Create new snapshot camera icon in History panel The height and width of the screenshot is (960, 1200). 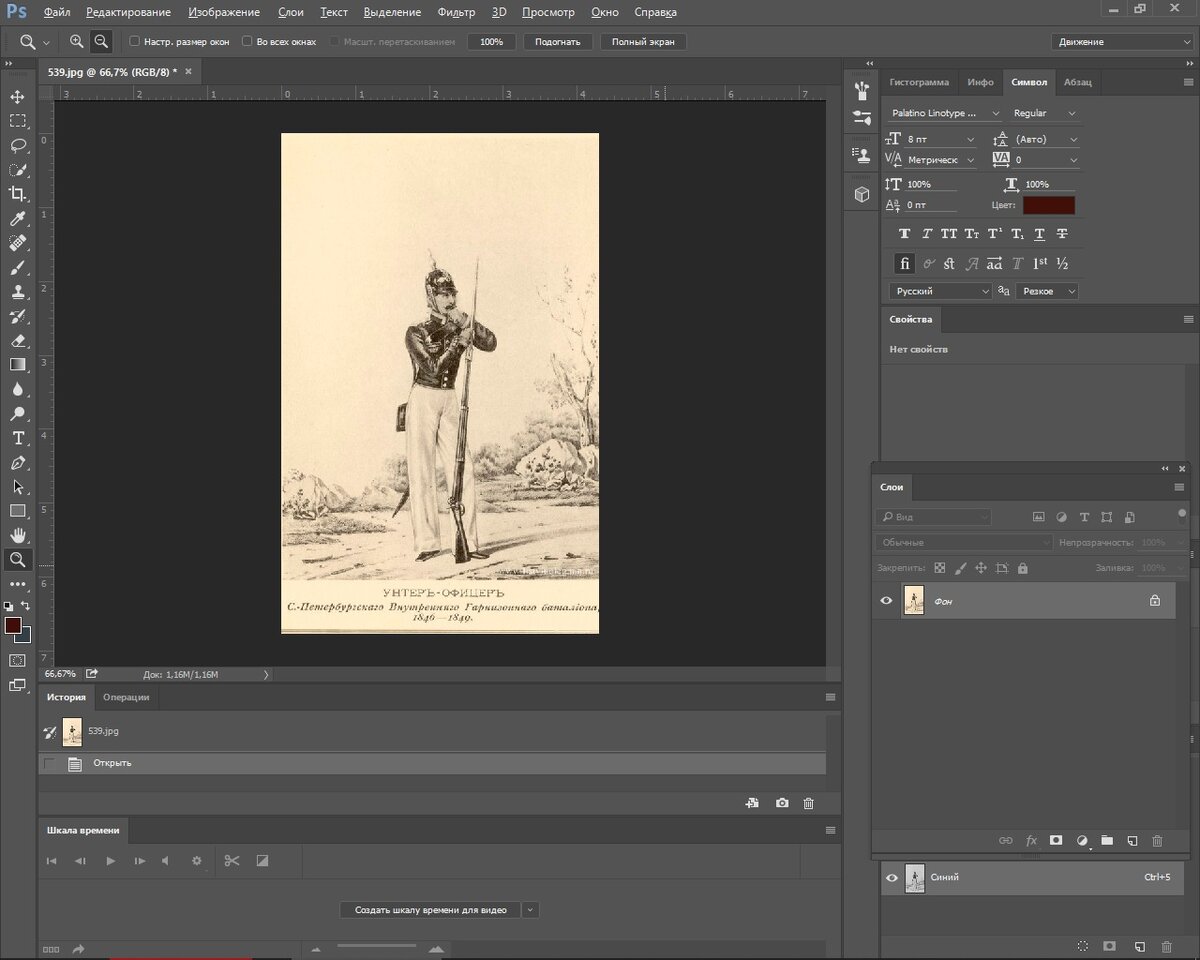point(782,803)
